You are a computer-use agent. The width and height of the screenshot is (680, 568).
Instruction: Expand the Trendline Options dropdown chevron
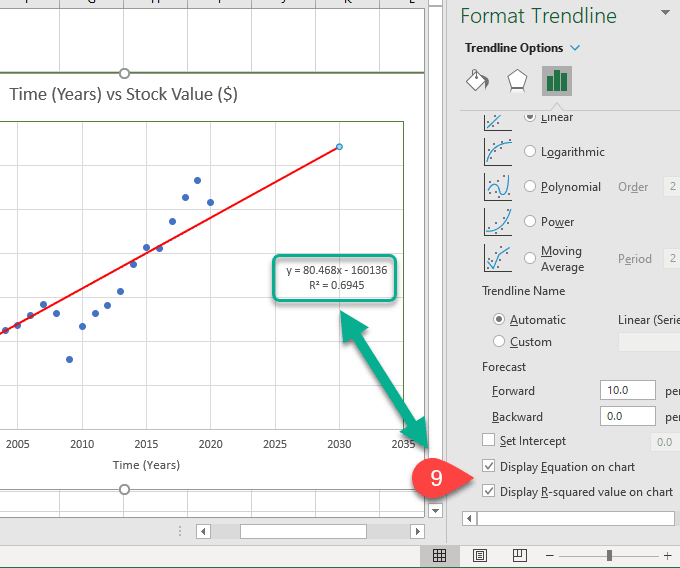[x=575, y=48]
